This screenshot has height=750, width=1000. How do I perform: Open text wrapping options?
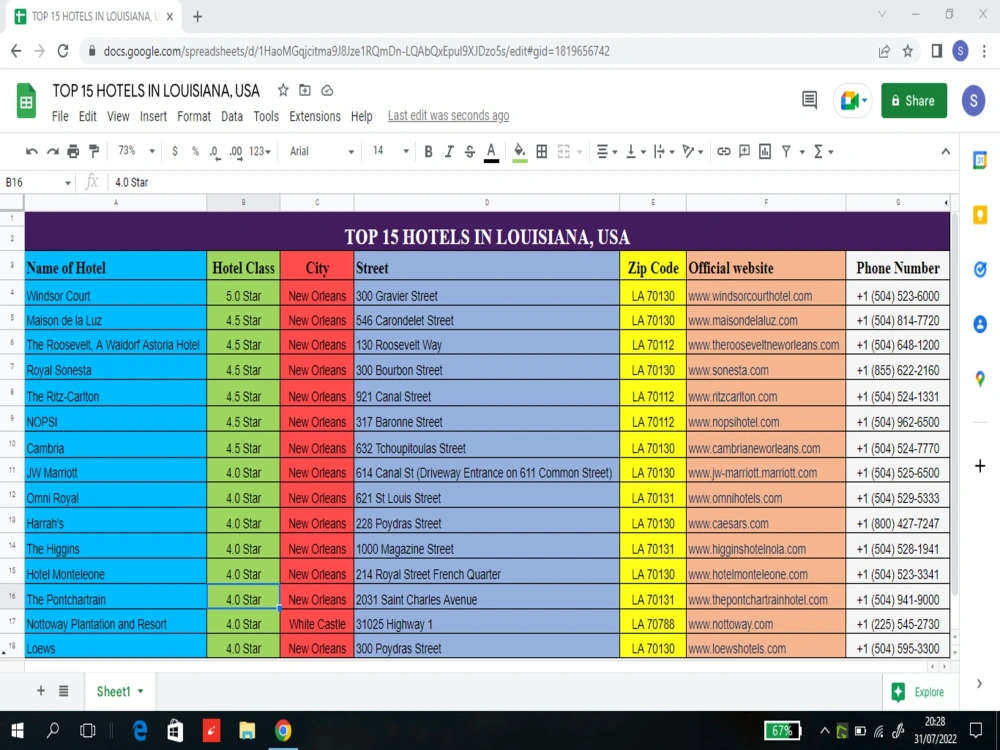tap(664, 152)
